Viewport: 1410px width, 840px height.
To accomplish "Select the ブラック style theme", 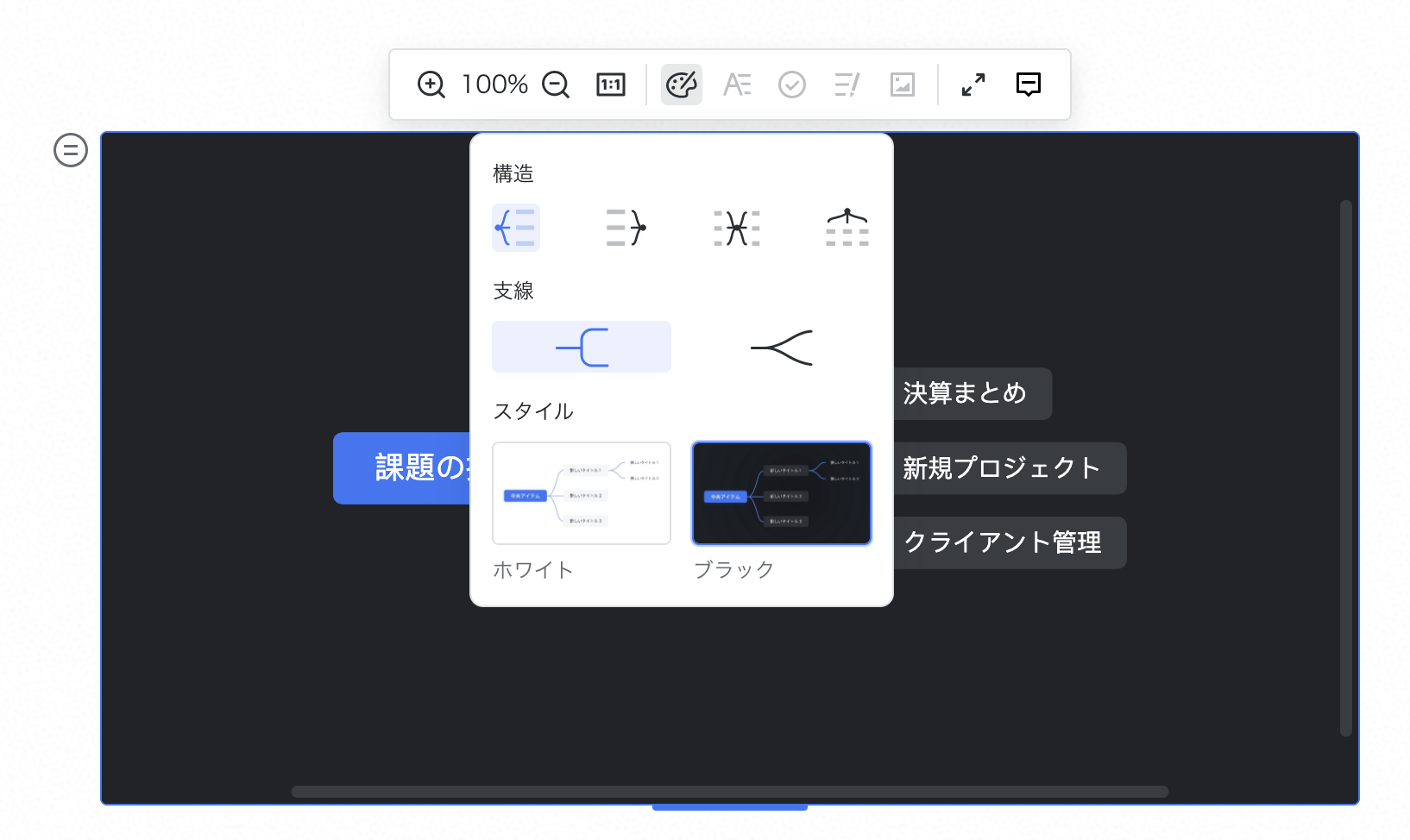I will pyautogui.click(x=781, y=493).
